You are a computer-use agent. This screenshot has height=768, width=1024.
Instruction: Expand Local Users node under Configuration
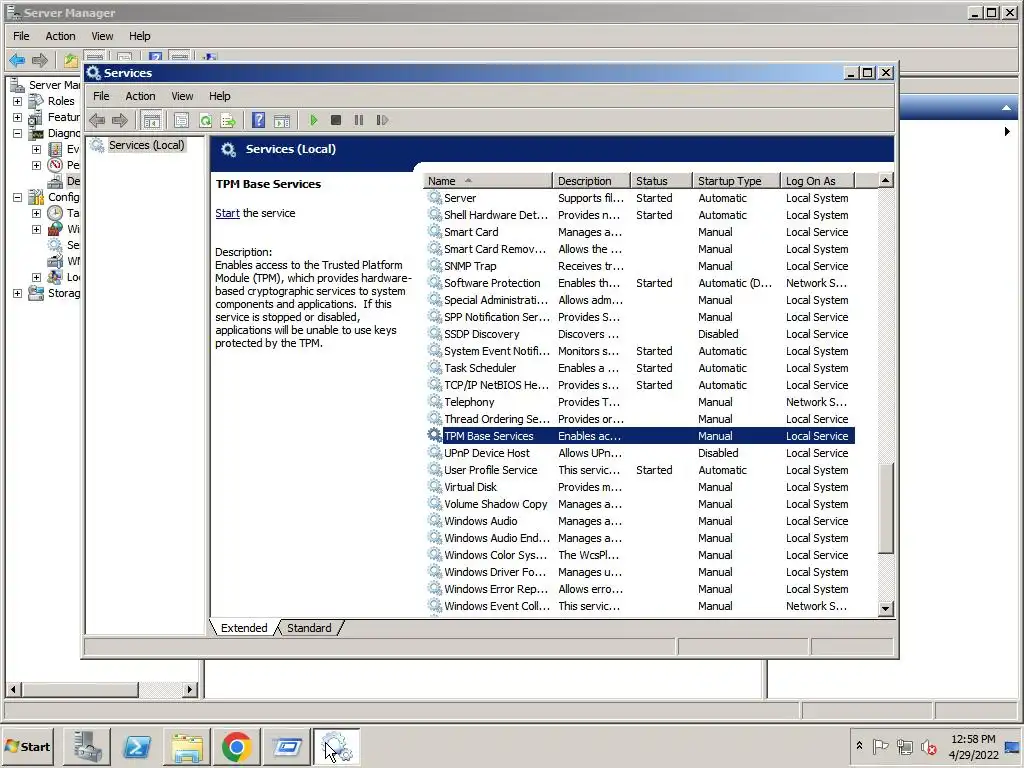[x=37, y=278]
